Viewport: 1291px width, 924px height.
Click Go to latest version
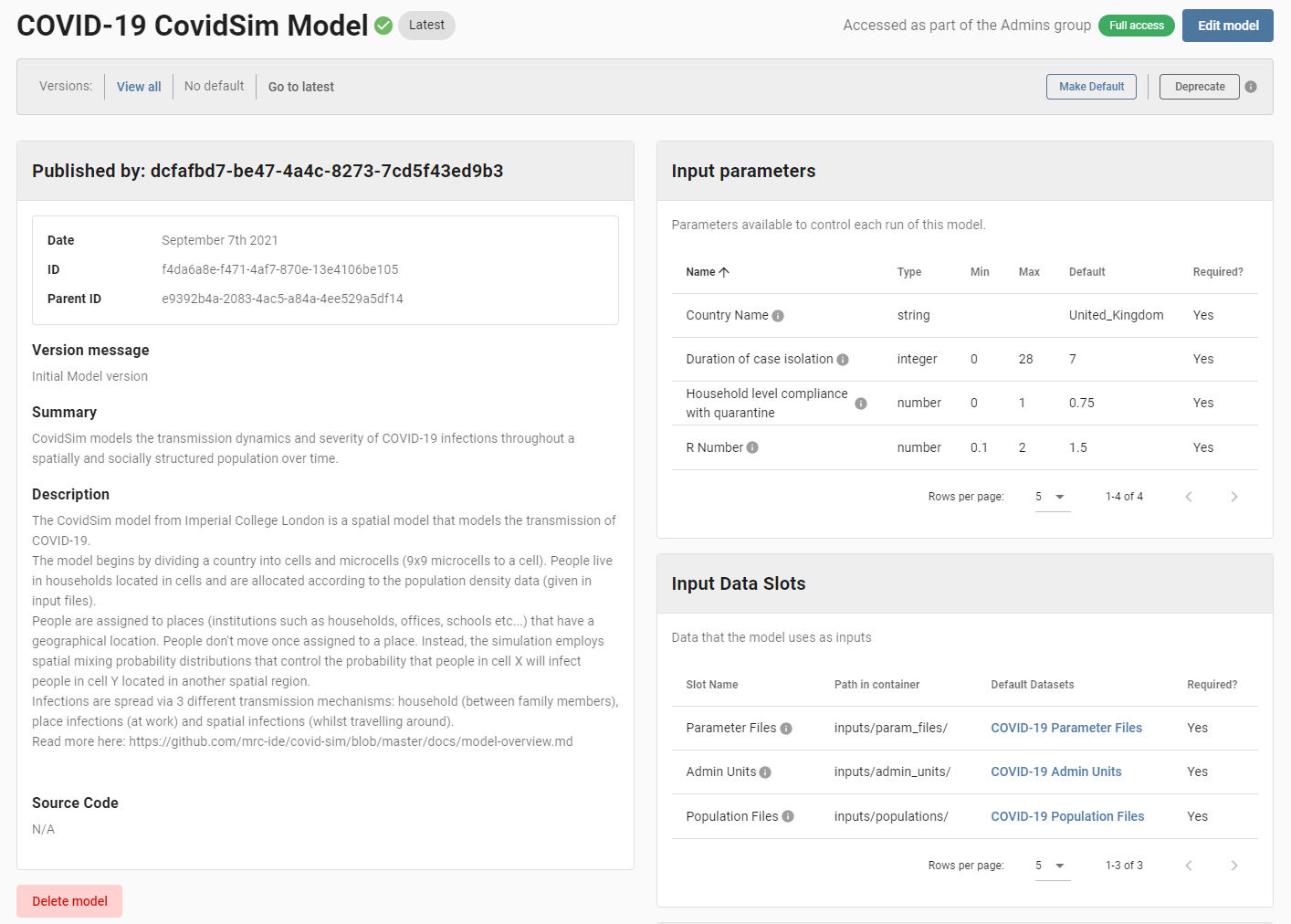coord(301,87)
